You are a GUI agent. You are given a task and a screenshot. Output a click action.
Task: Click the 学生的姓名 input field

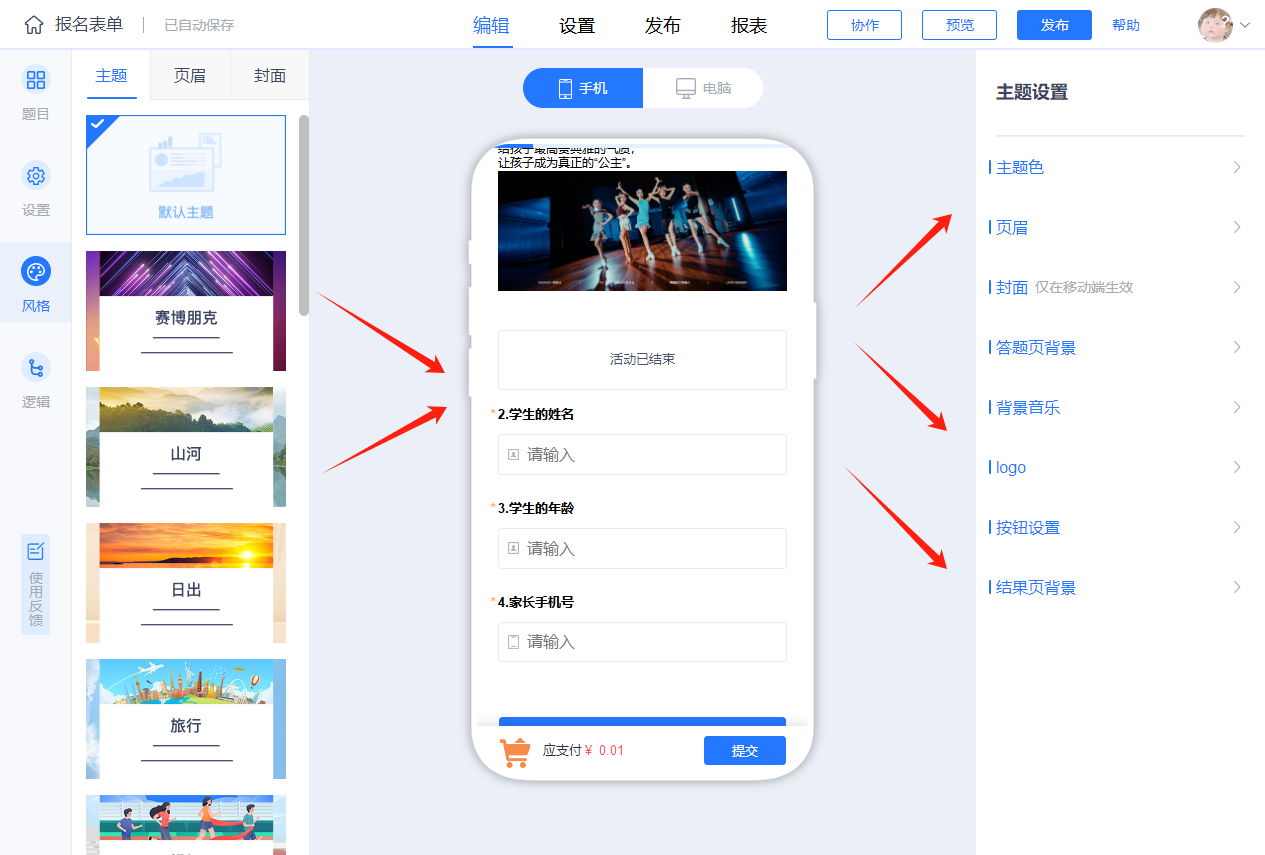pyautogui.click(x=642, y=454)
